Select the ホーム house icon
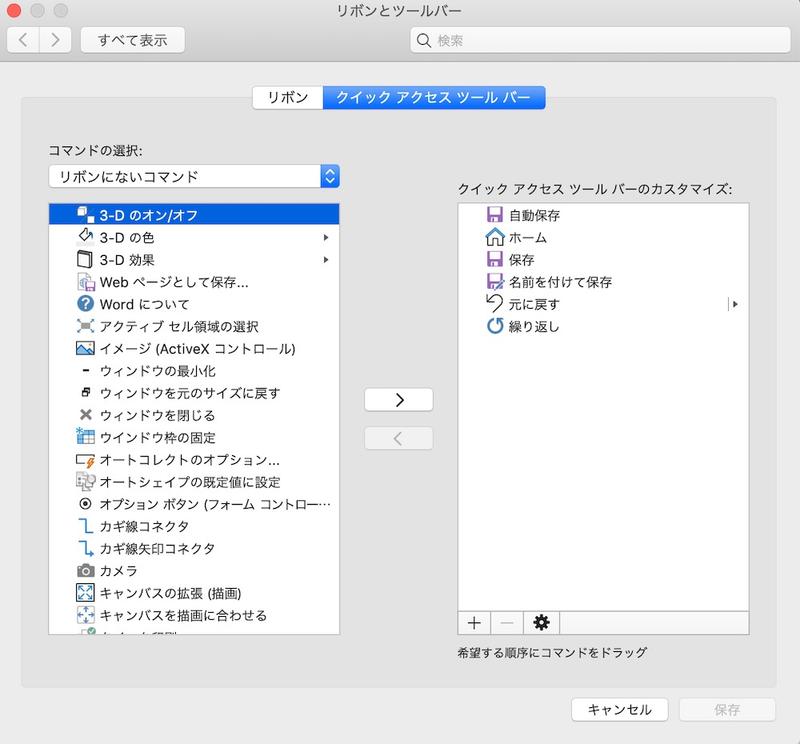800x744 pixels. coord(494,238)
